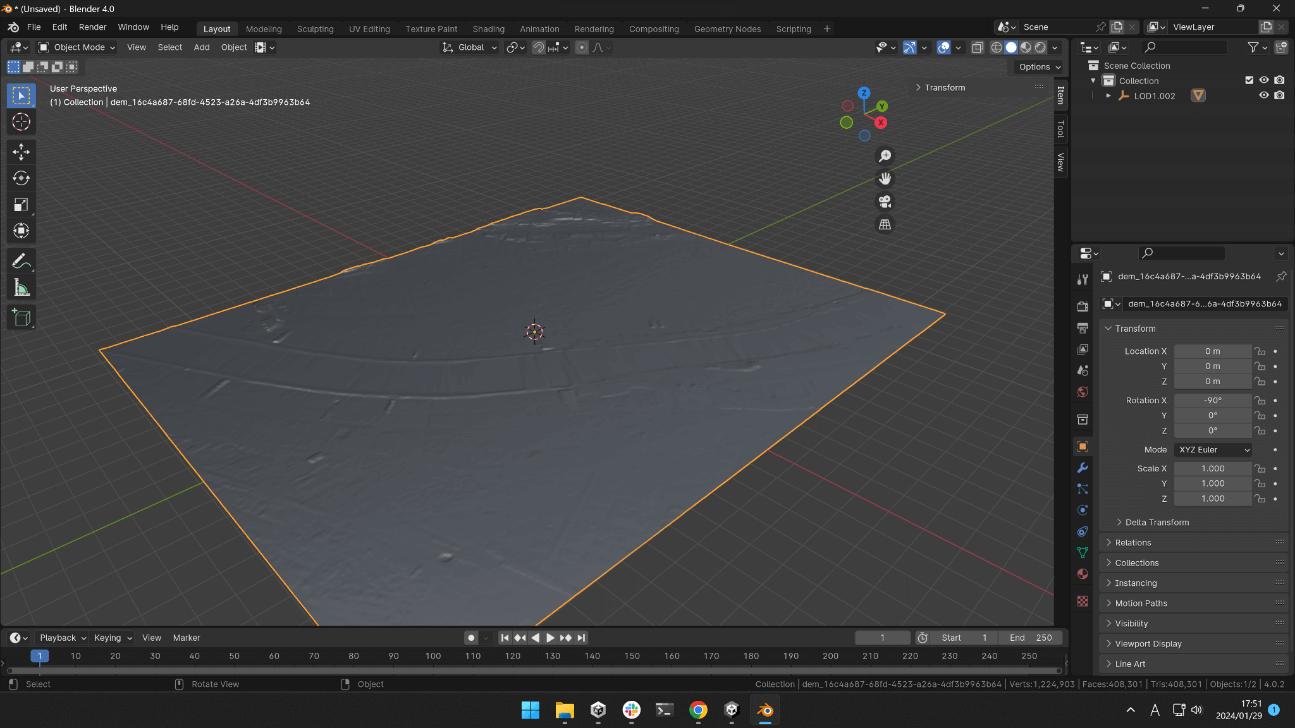Screen dimensions: 1295x728
Task: Switch to solid viewport shading
Action: pos(1011,47)
